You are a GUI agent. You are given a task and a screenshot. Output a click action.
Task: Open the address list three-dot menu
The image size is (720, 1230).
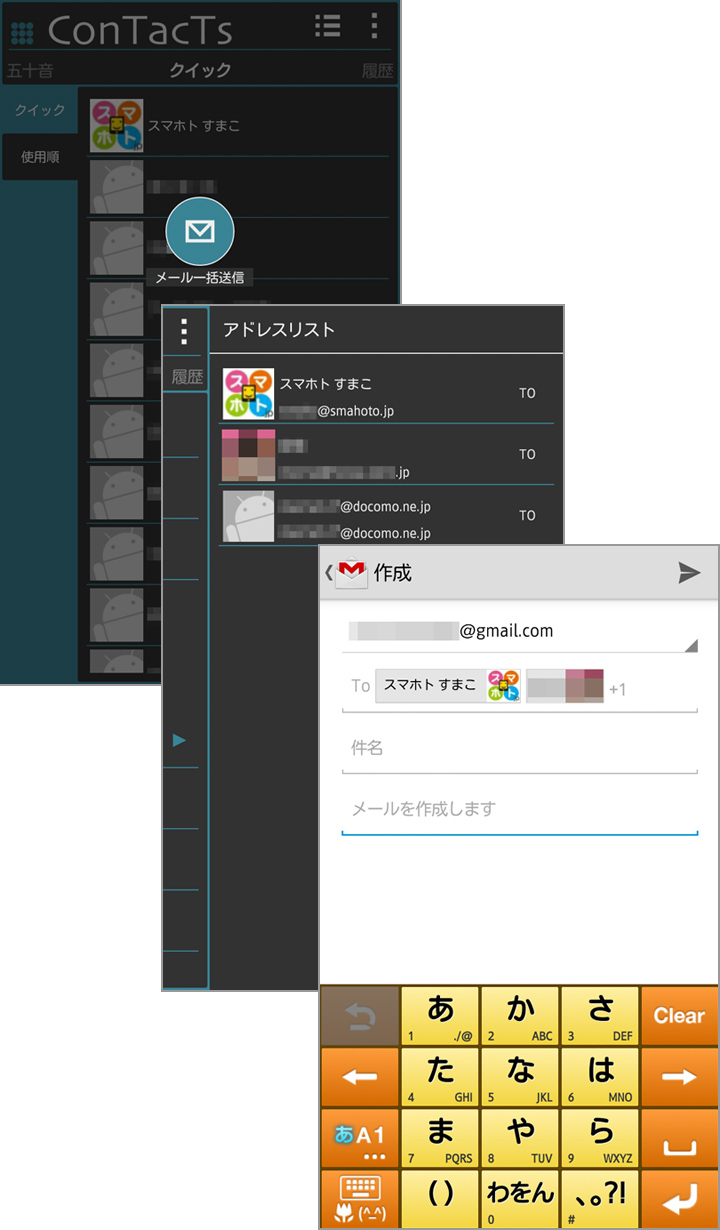(x=183, y=331)
